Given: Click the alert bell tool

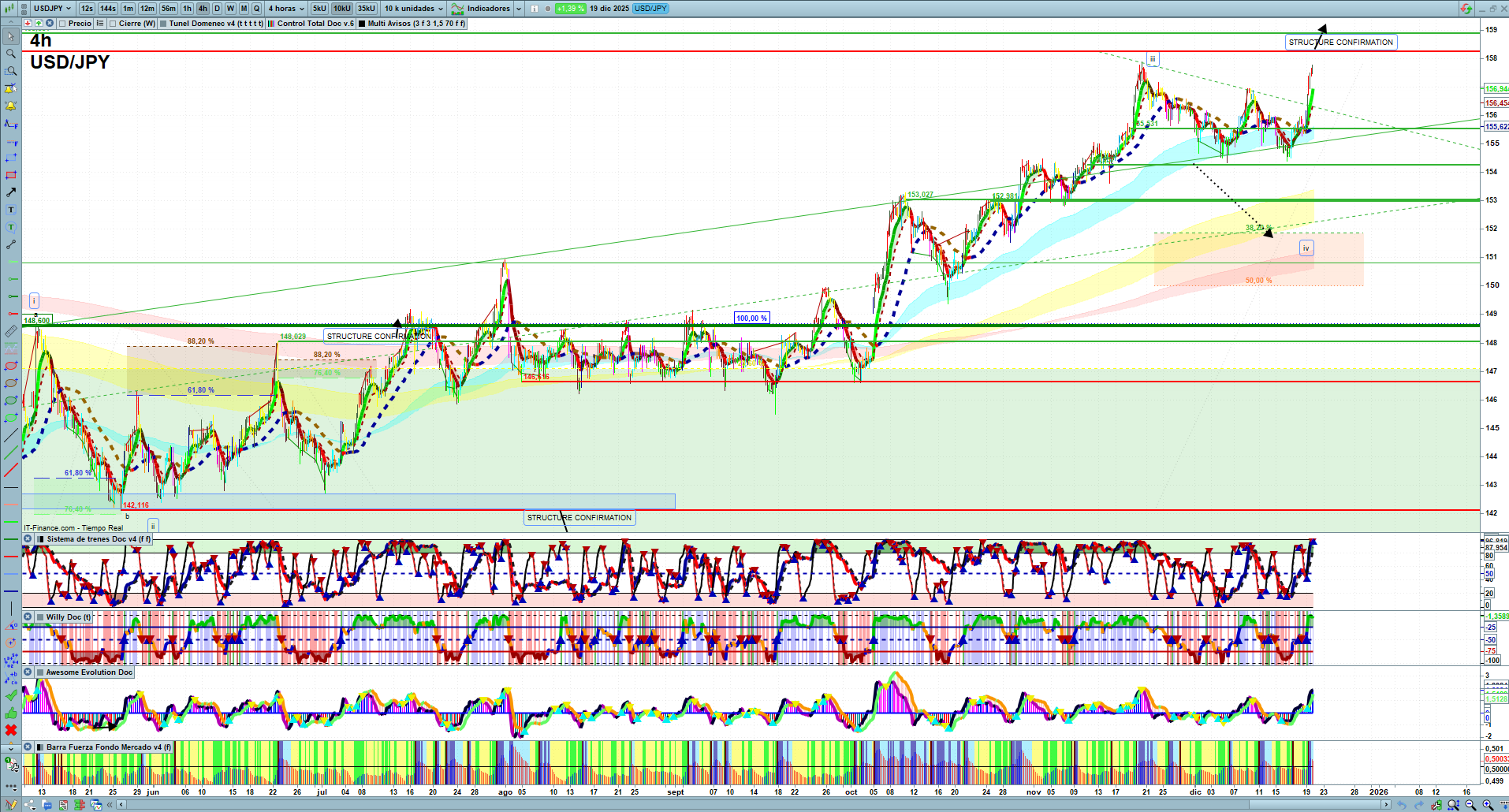Looking at the screenshot, I should click(11, 106).
